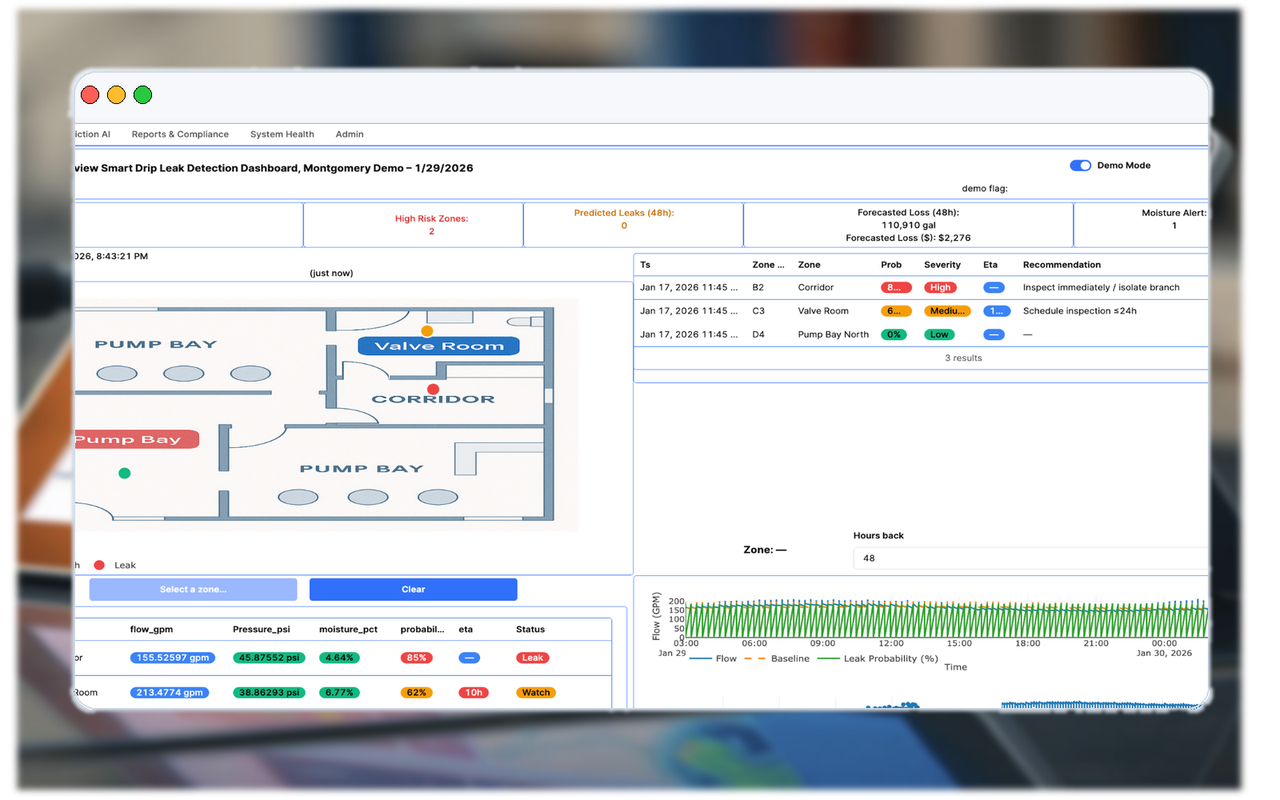Open the Reports & Compliance tab
This screenshot has height=800, width=1280.
[180, 134]
